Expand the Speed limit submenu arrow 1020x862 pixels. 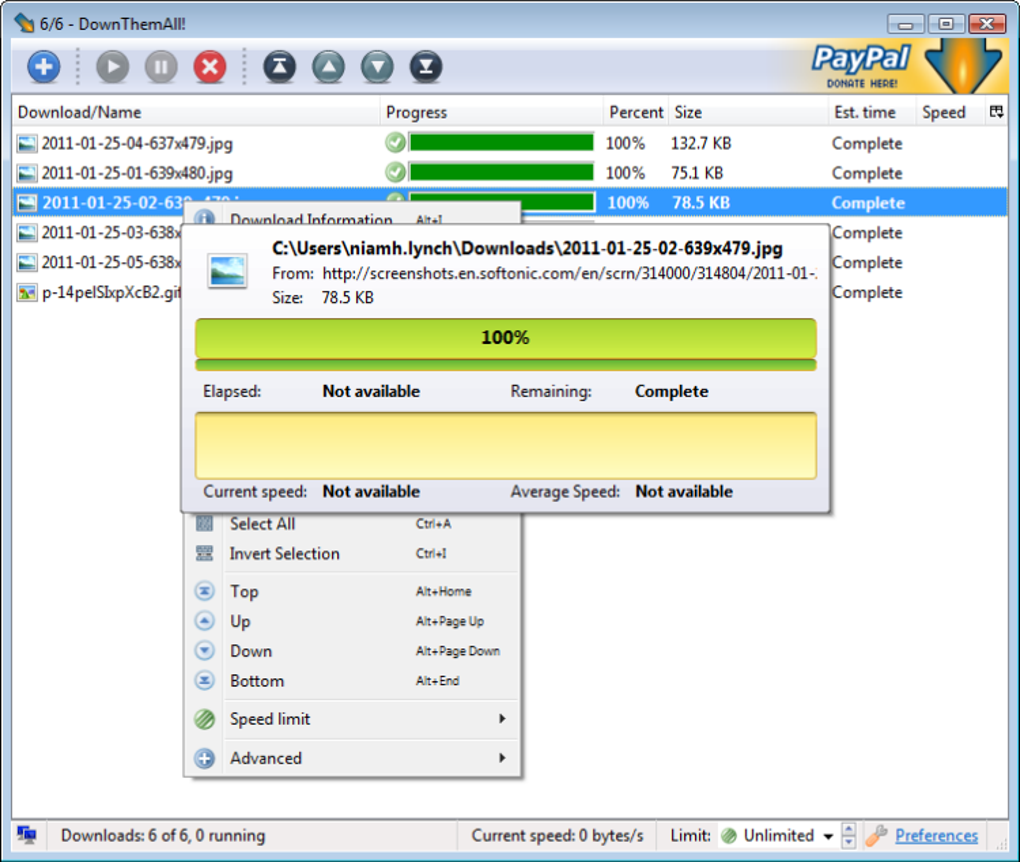point(502,719)
